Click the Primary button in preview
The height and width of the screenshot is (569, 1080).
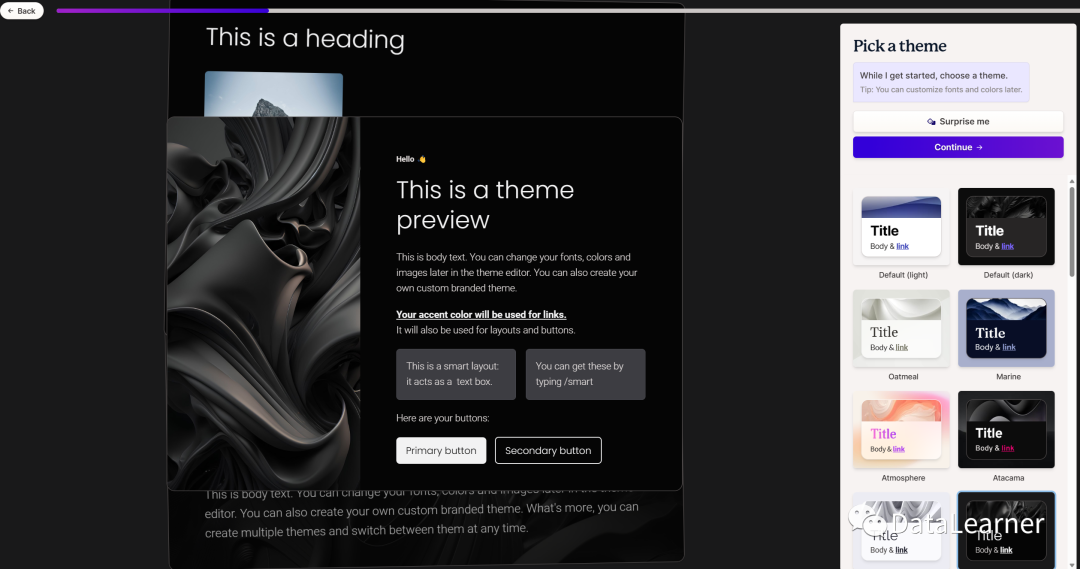[441, 451]
